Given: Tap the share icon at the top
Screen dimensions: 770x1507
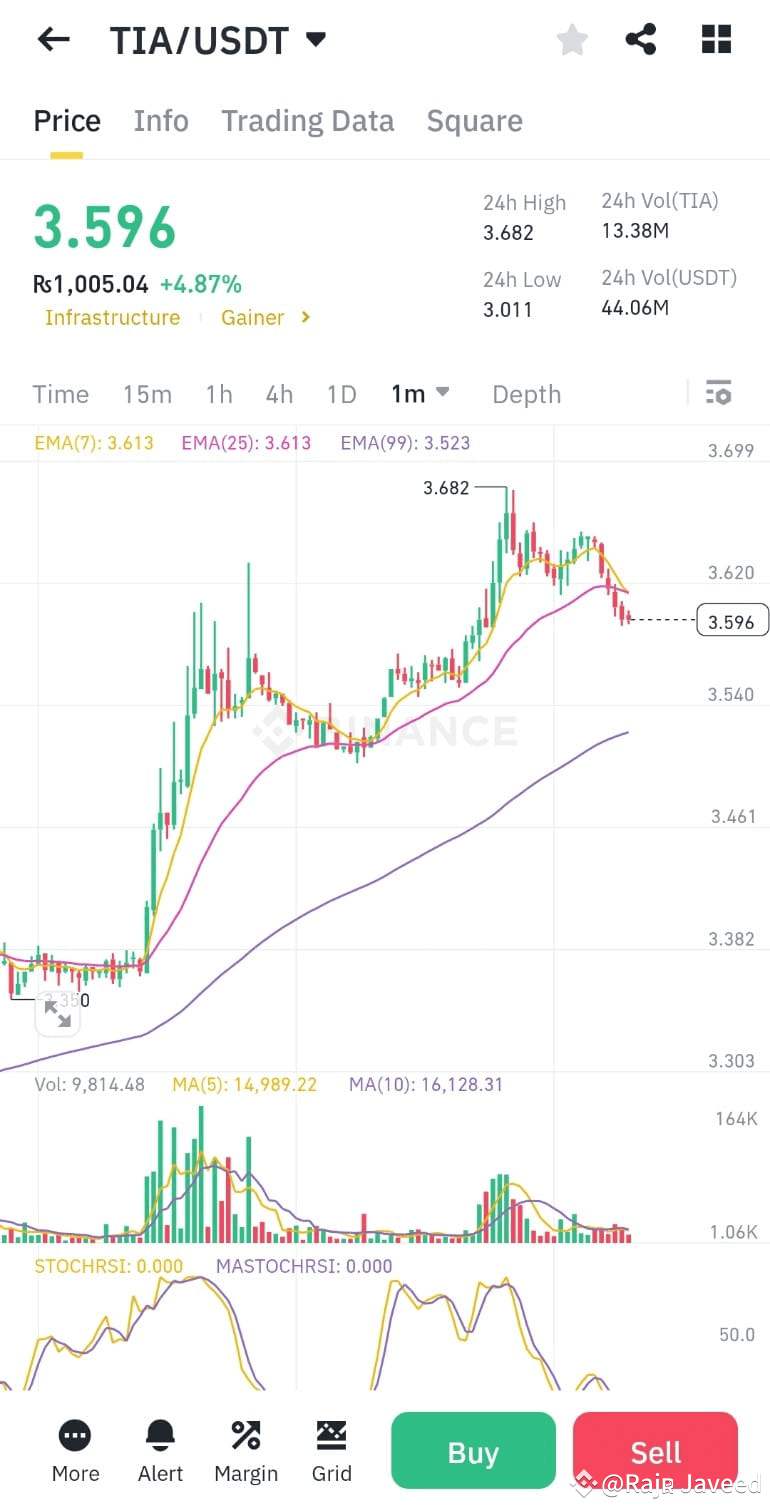Looking at the screenshot, I should click(640, 38).
